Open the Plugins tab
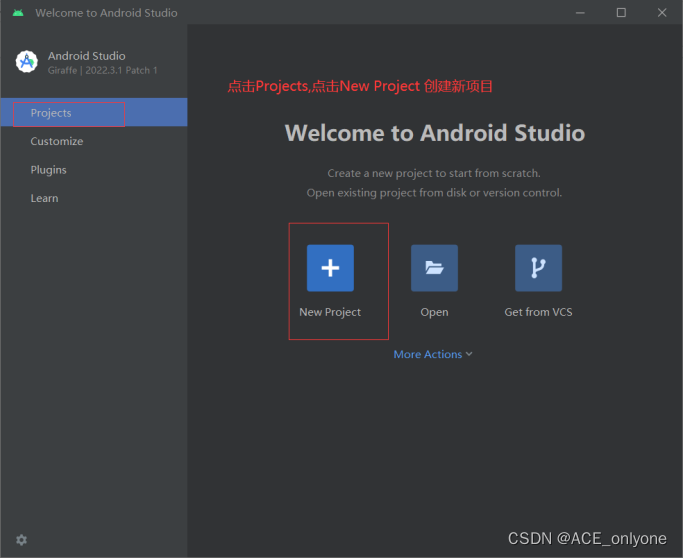This screenshot has height=558, width=683. coord(94,170)
